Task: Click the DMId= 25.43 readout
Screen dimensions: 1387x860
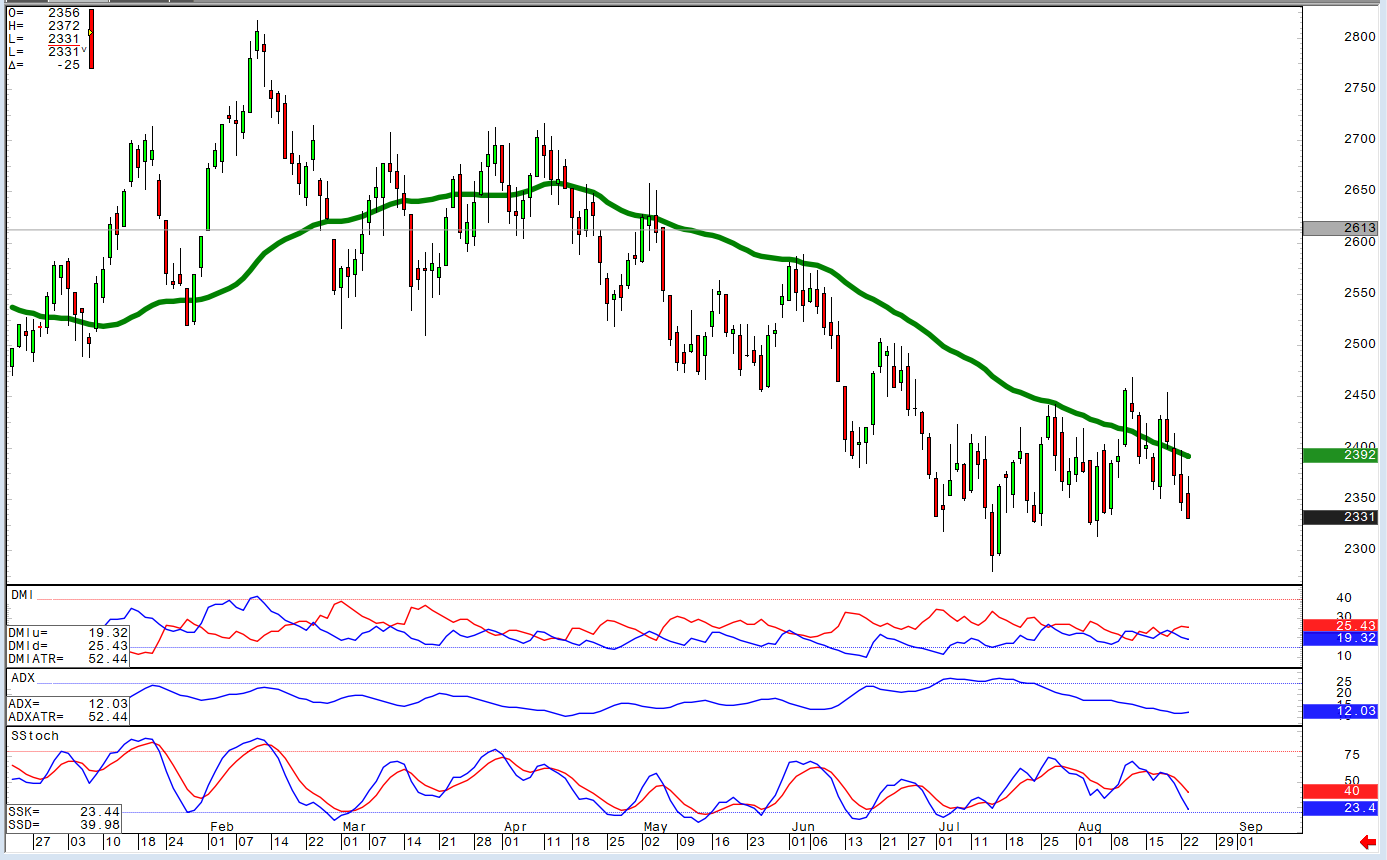Action: pyautogui.click(x=68, y=646)
